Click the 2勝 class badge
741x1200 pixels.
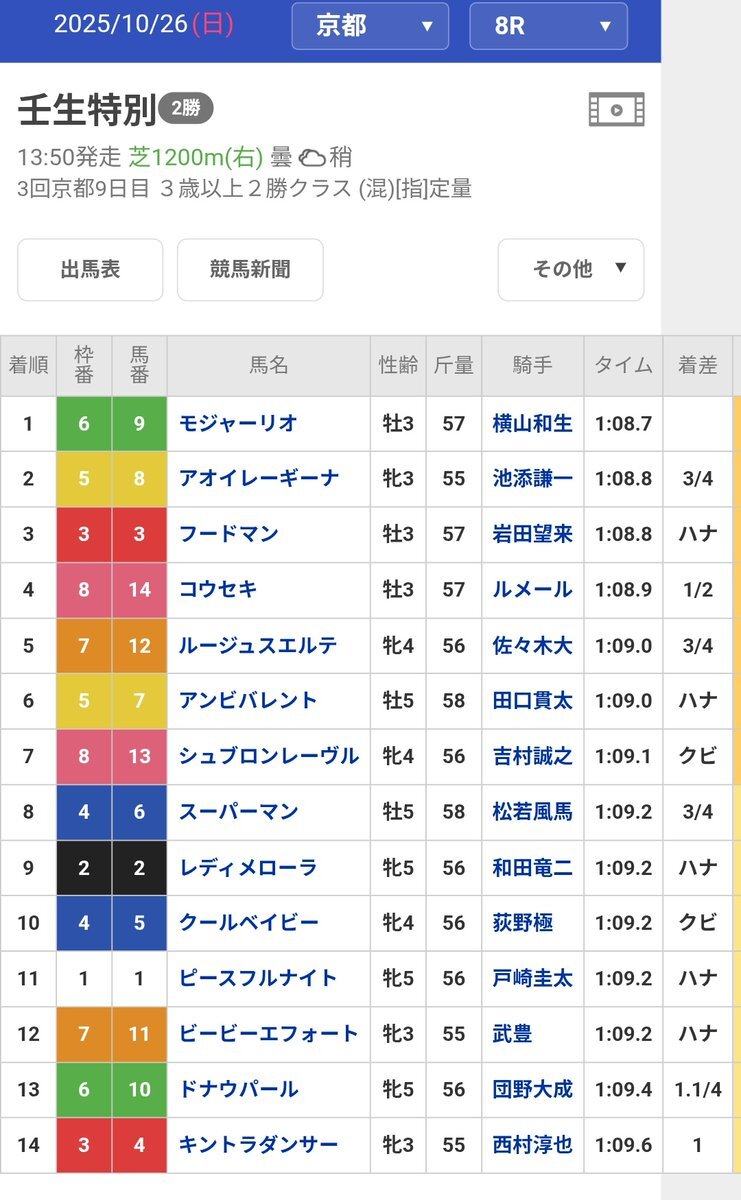[186, 109]
